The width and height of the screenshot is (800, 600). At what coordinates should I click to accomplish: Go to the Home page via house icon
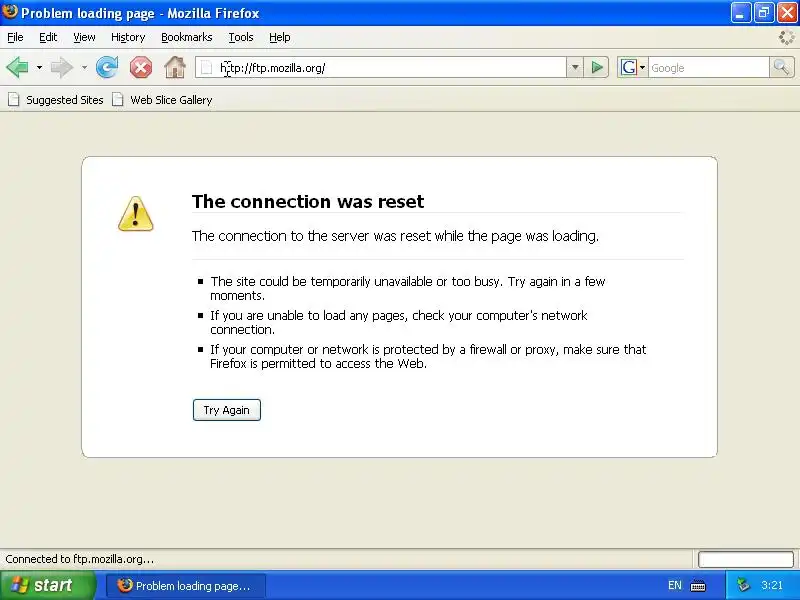click(x=174, y=67)
